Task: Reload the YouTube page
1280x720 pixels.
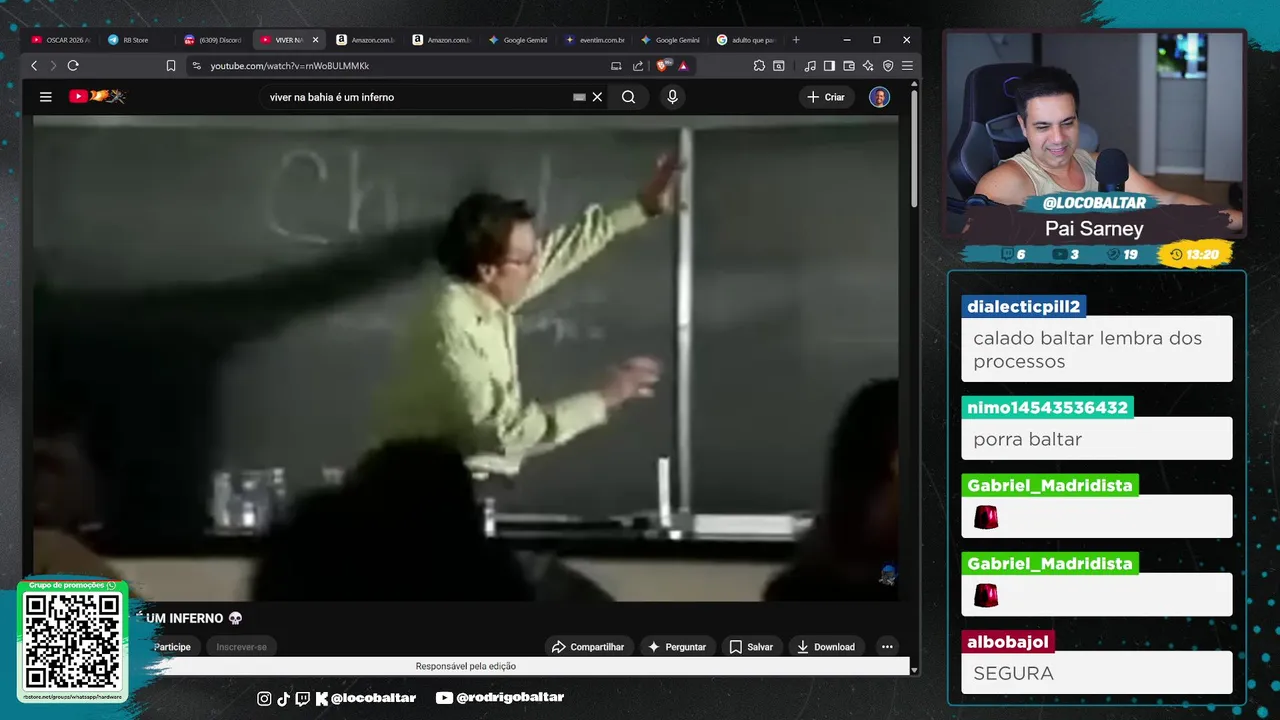Action: 73,66
